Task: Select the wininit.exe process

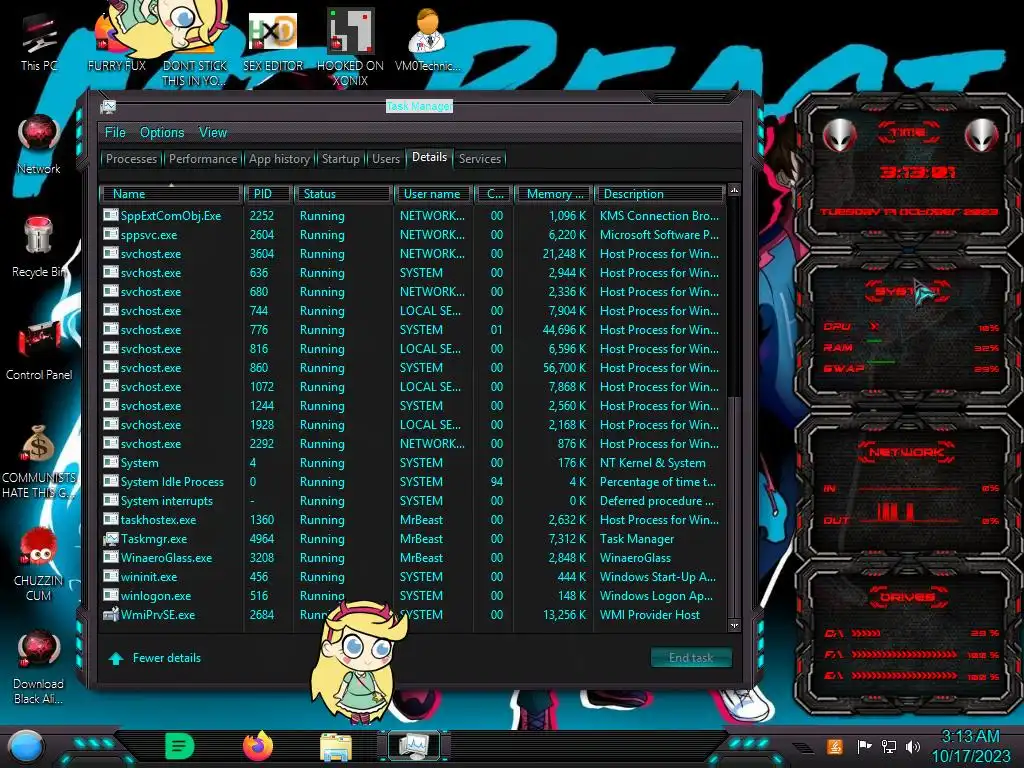Action: tap(413, 577)
